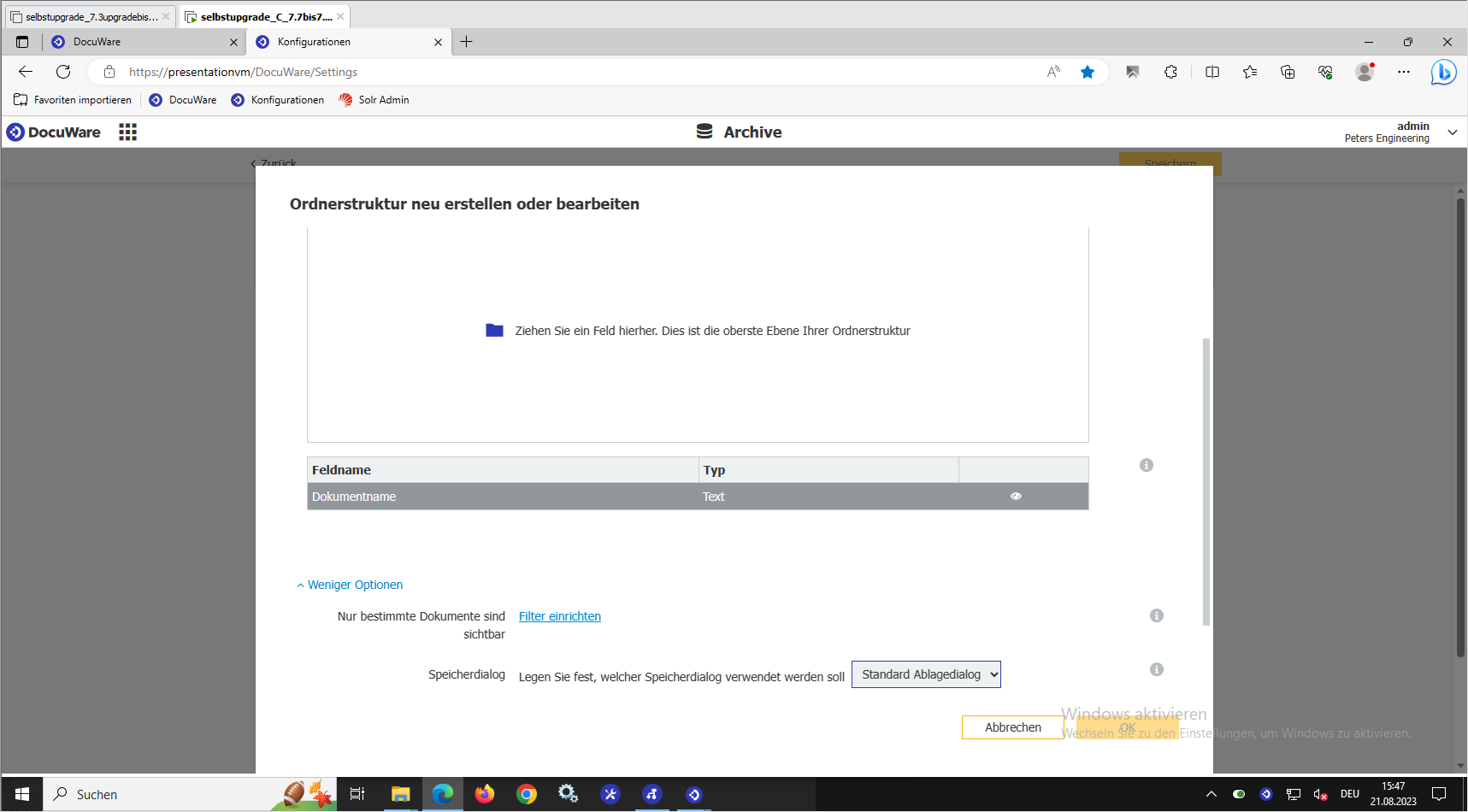Screen dimensions: 1468x812
Task: Toggle visibility eye for Dokumentname field
Action: point(1016,497)
